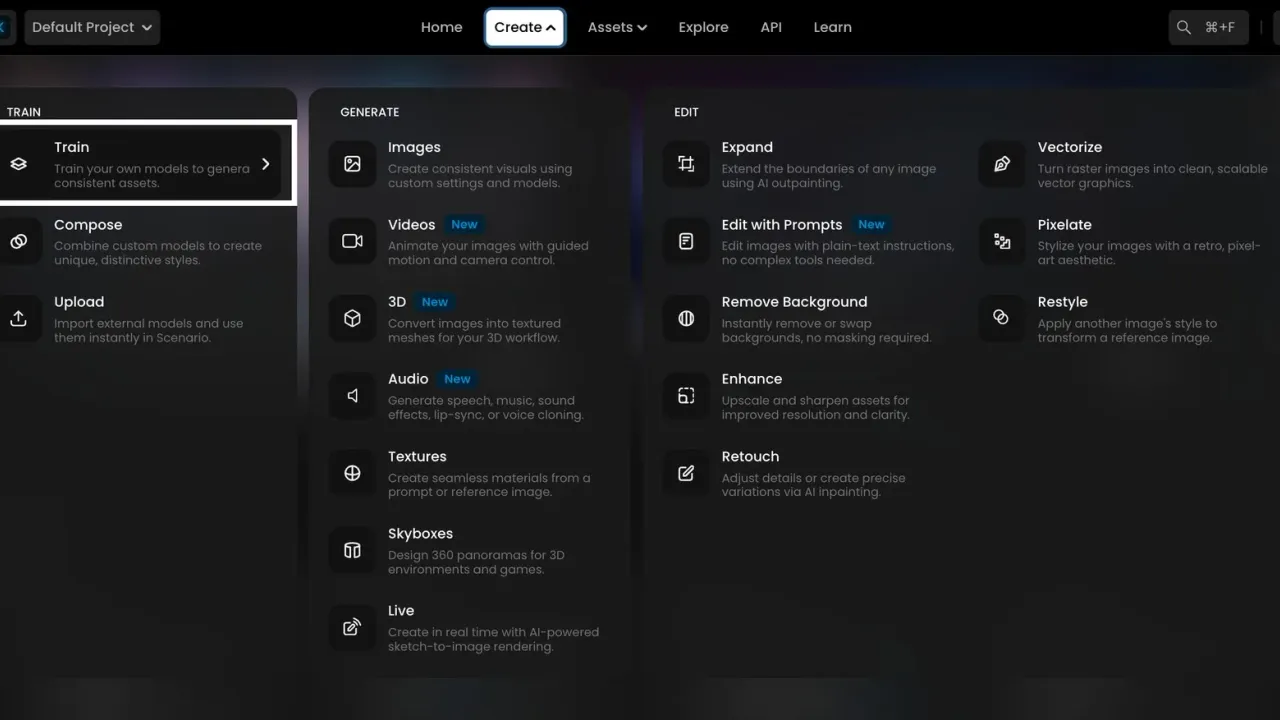Collapse the Create menu
The height and width of the screenshot is (720, 1280).
click(525, 28)
